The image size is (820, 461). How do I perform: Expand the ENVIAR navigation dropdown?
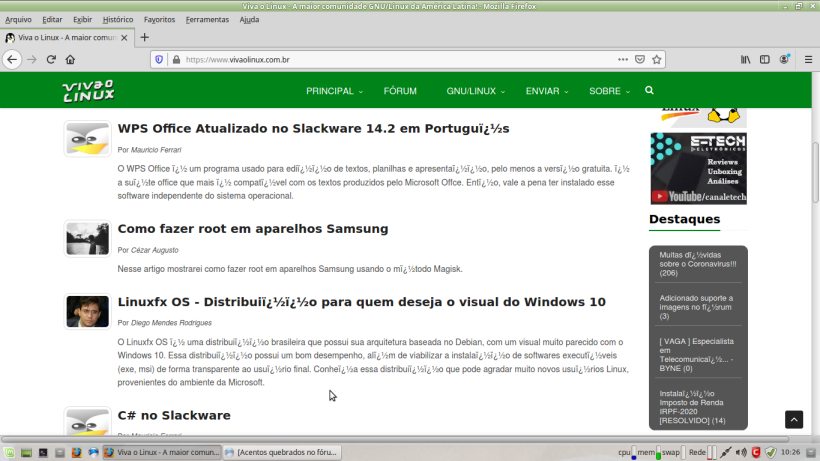point(546,91)
